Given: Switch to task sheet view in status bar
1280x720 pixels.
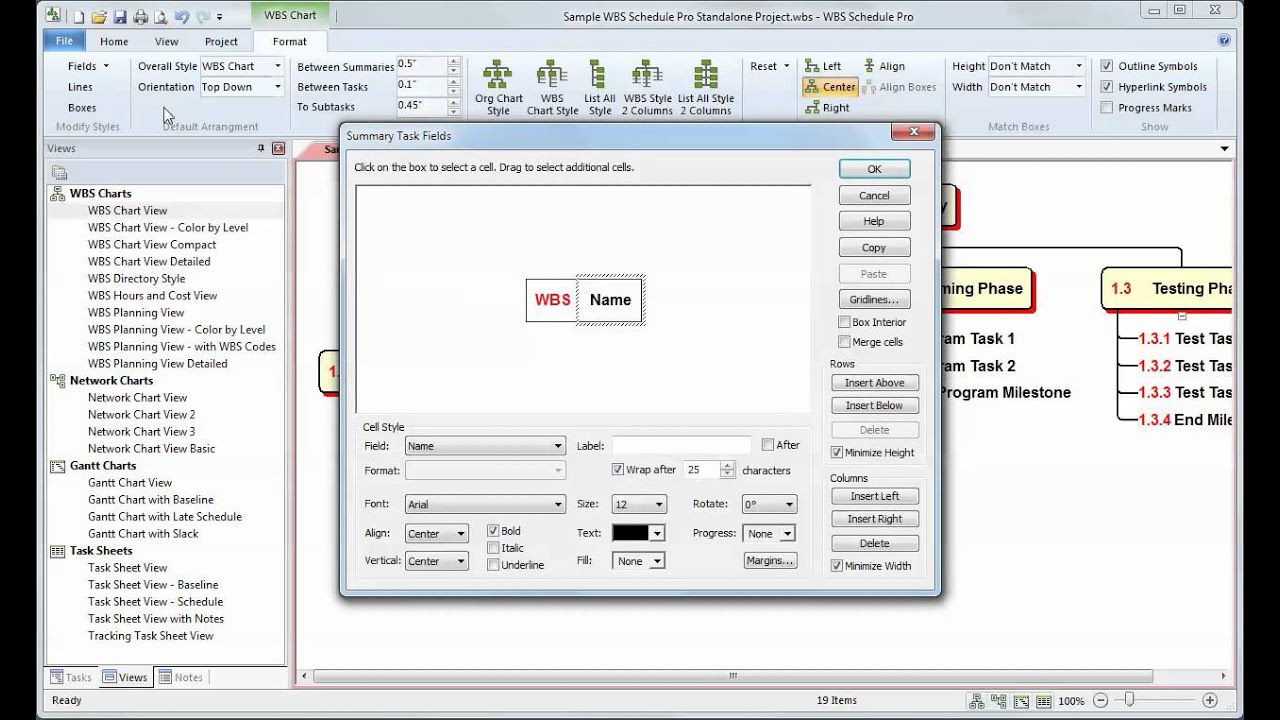Looking at the screenshot, I should pos(1044,701).
